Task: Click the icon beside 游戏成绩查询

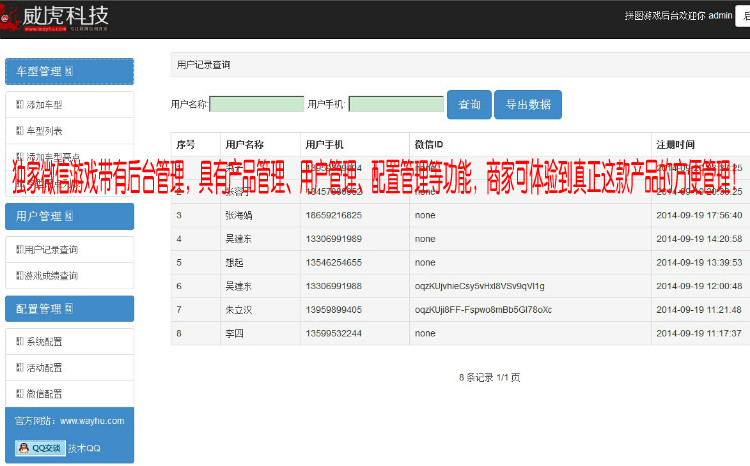Action: click(x=20, y=275)
